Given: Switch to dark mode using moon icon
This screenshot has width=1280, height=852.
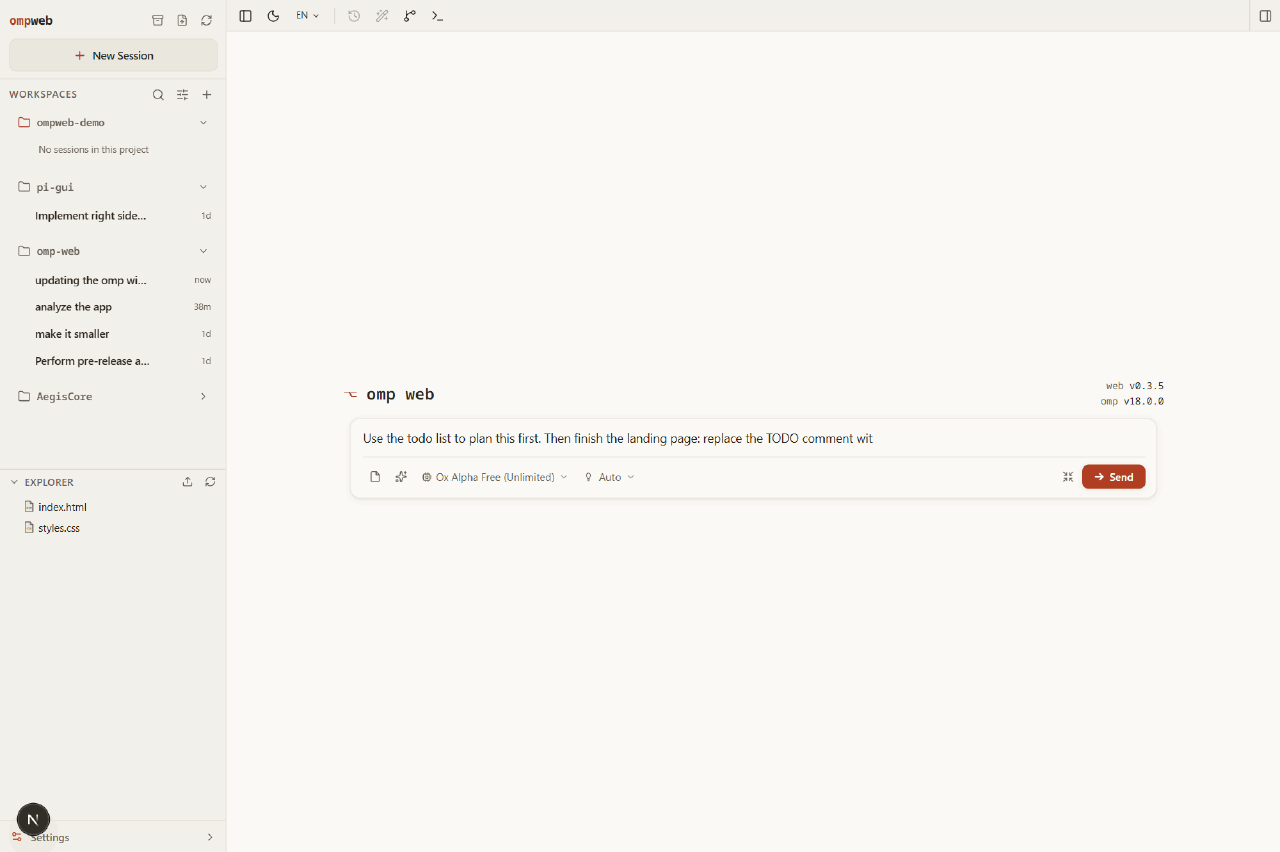Looking at the screenshot, I should tap(273, 16).
